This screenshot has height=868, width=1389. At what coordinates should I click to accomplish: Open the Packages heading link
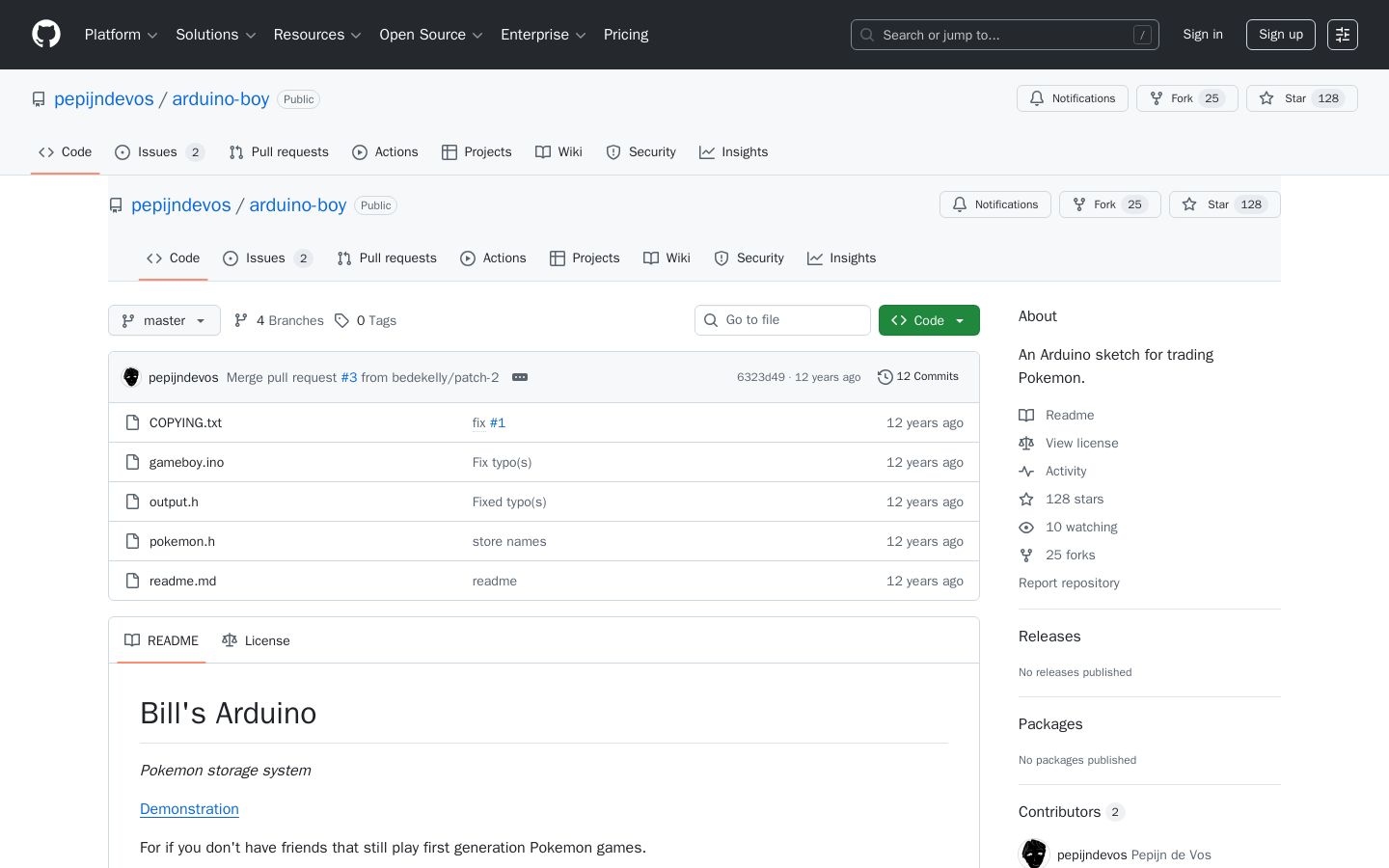point(1050,724)
